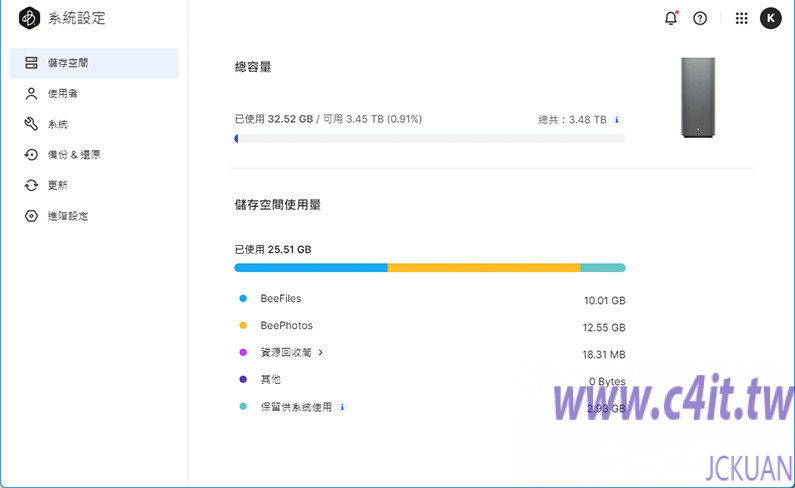Click the 12.55 GB value

pyautogui.click(x=604, y=327)
